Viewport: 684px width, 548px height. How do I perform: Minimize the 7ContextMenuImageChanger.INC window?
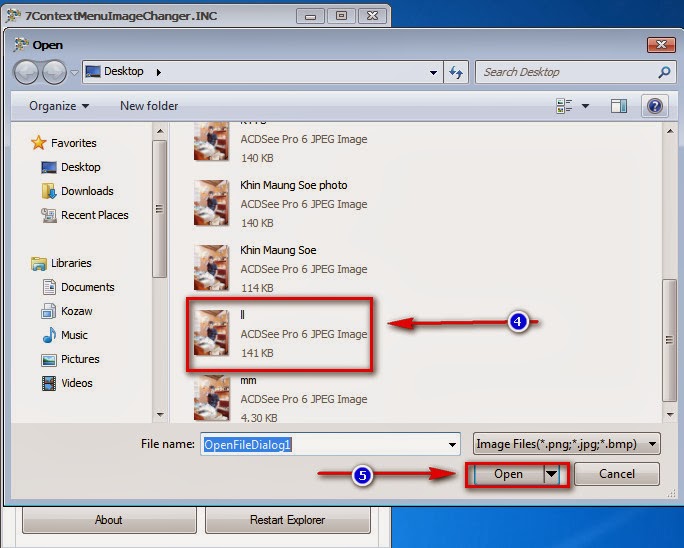310,16
